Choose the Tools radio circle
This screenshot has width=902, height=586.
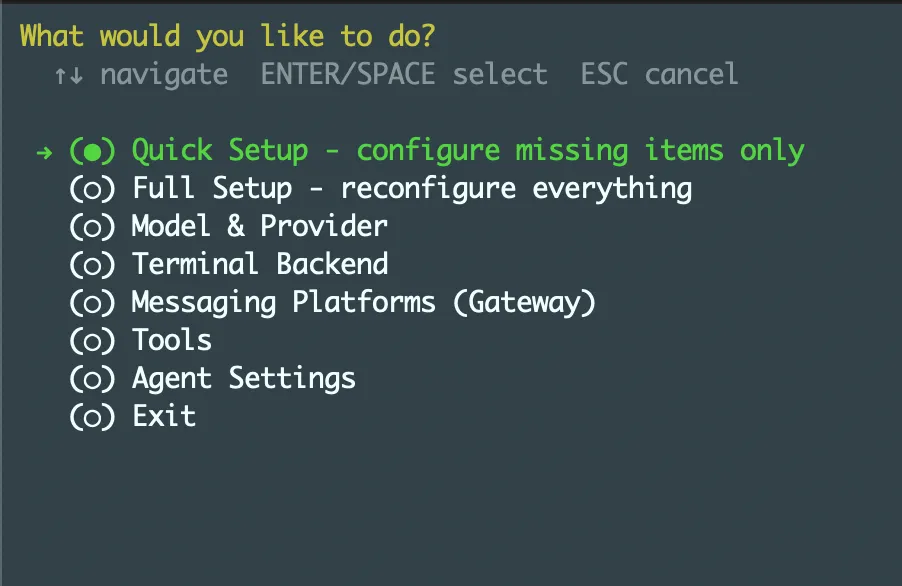coord(93,341)
